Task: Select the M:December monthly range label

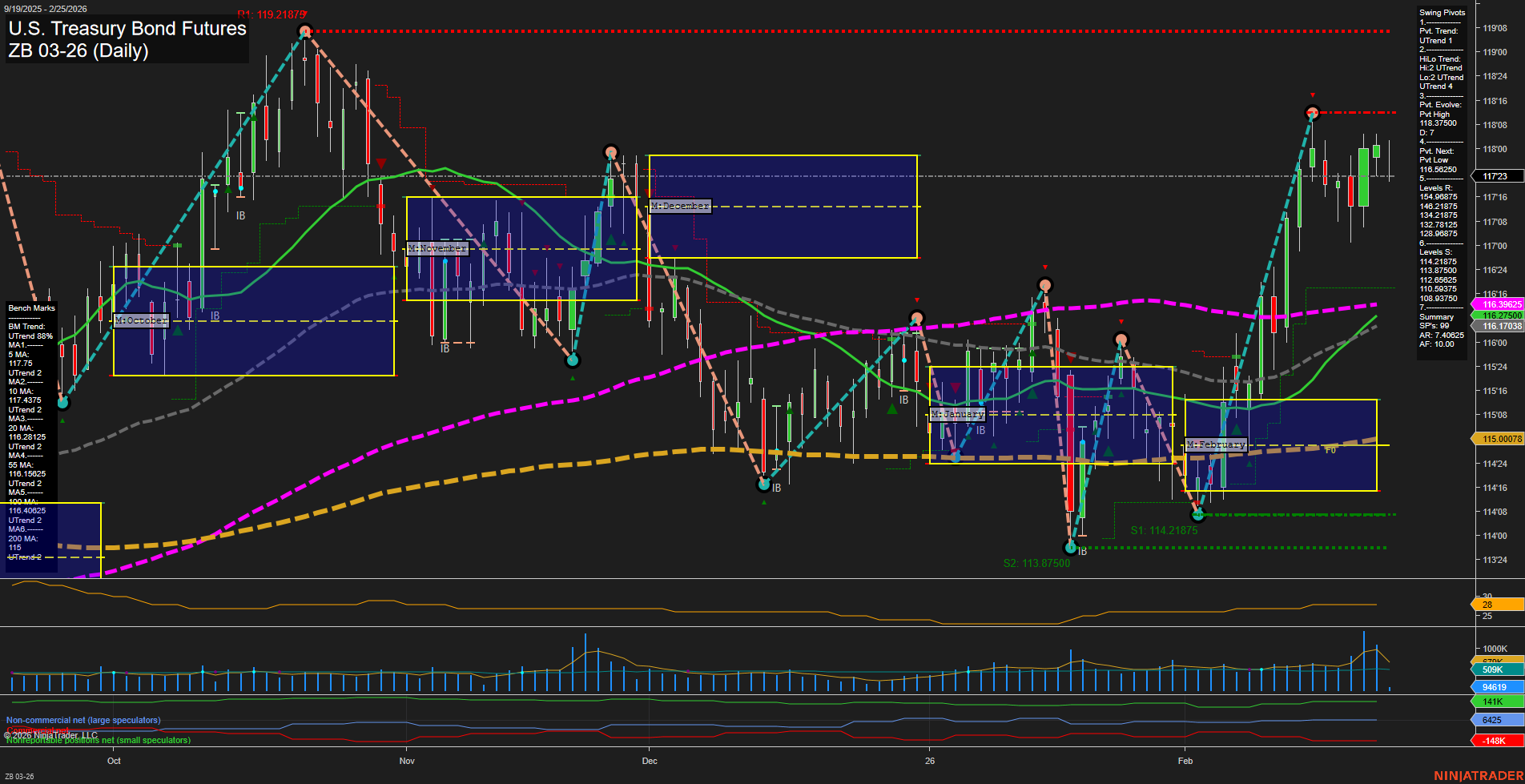Action: [x=679, y=206]
